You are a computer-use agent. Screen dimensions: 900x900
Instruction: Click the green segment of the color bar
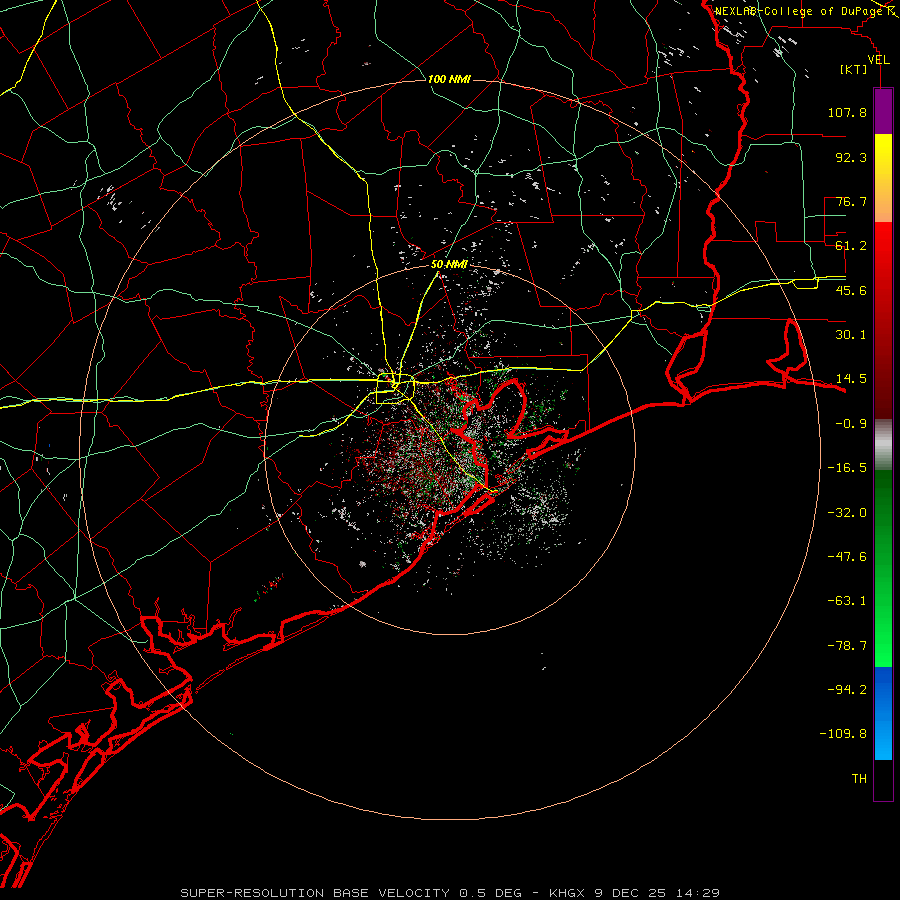click(x=883, y=568)
